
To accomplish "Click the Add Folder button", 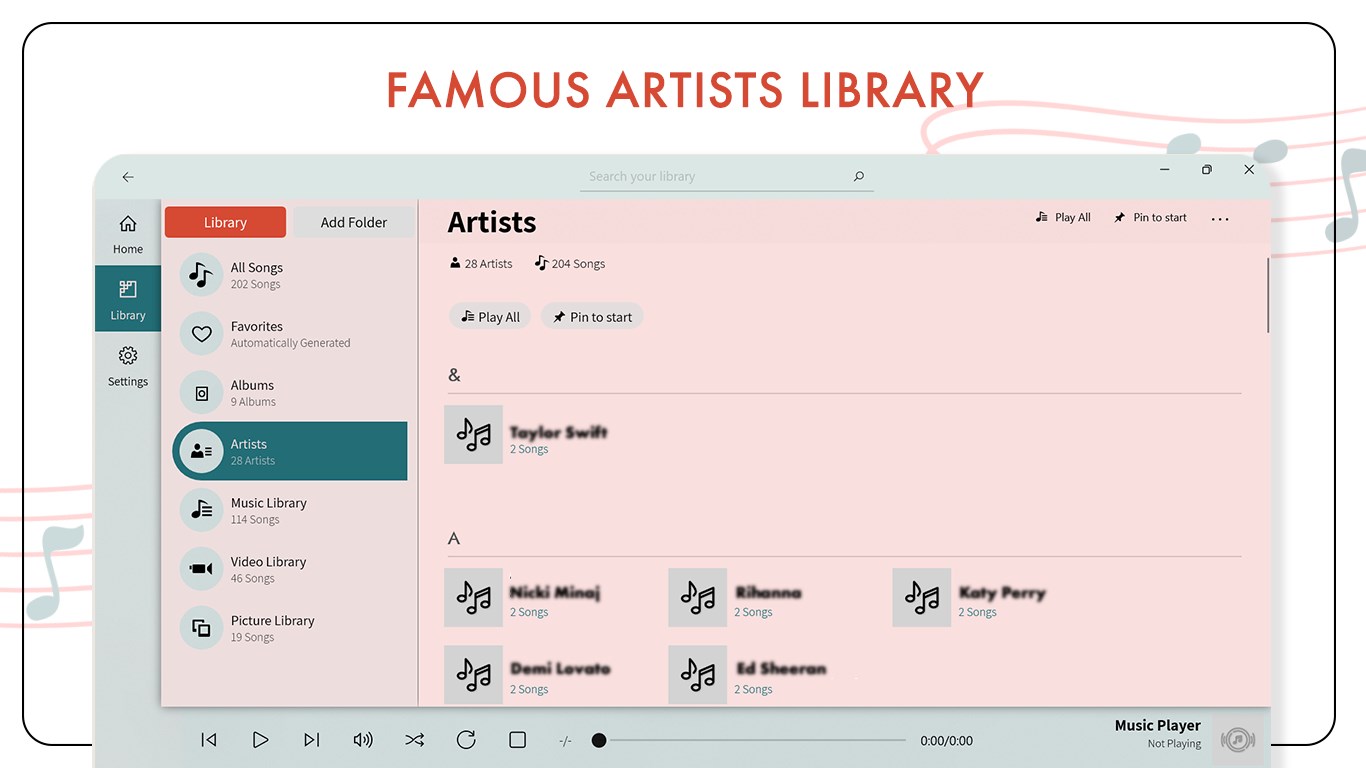I will tap(353, 221).
